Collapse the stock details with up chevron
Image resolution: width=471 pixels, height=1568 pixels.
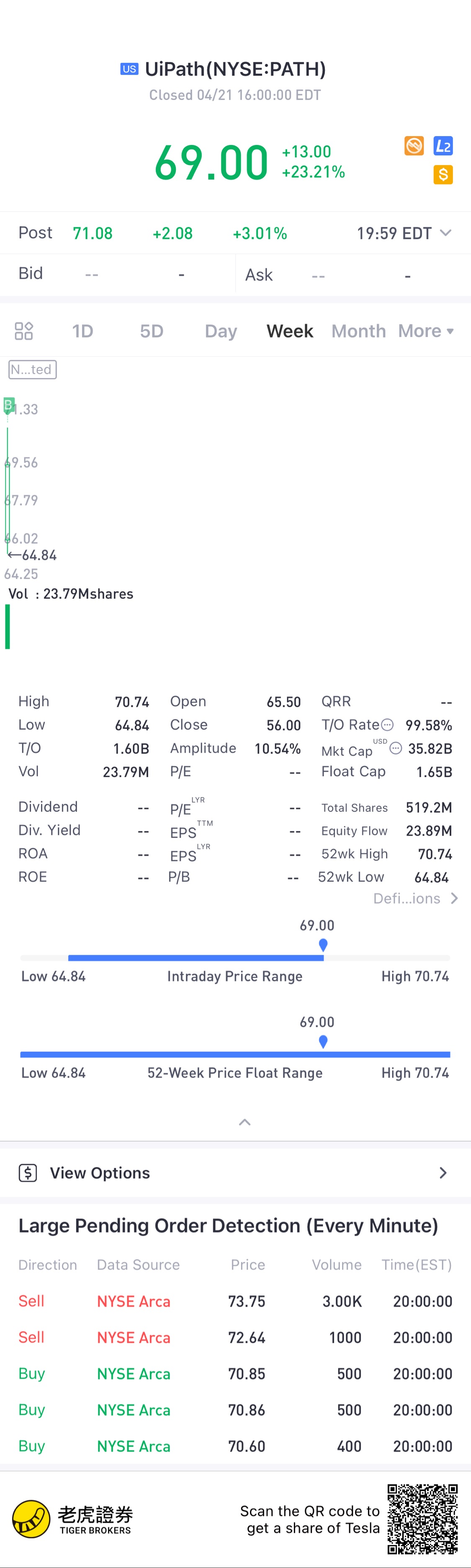tap(245, 1122)
